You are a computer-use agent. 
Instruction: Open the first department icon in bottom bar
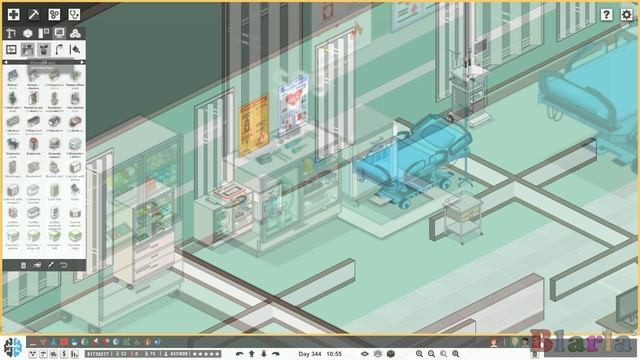[x=33, y=342]
